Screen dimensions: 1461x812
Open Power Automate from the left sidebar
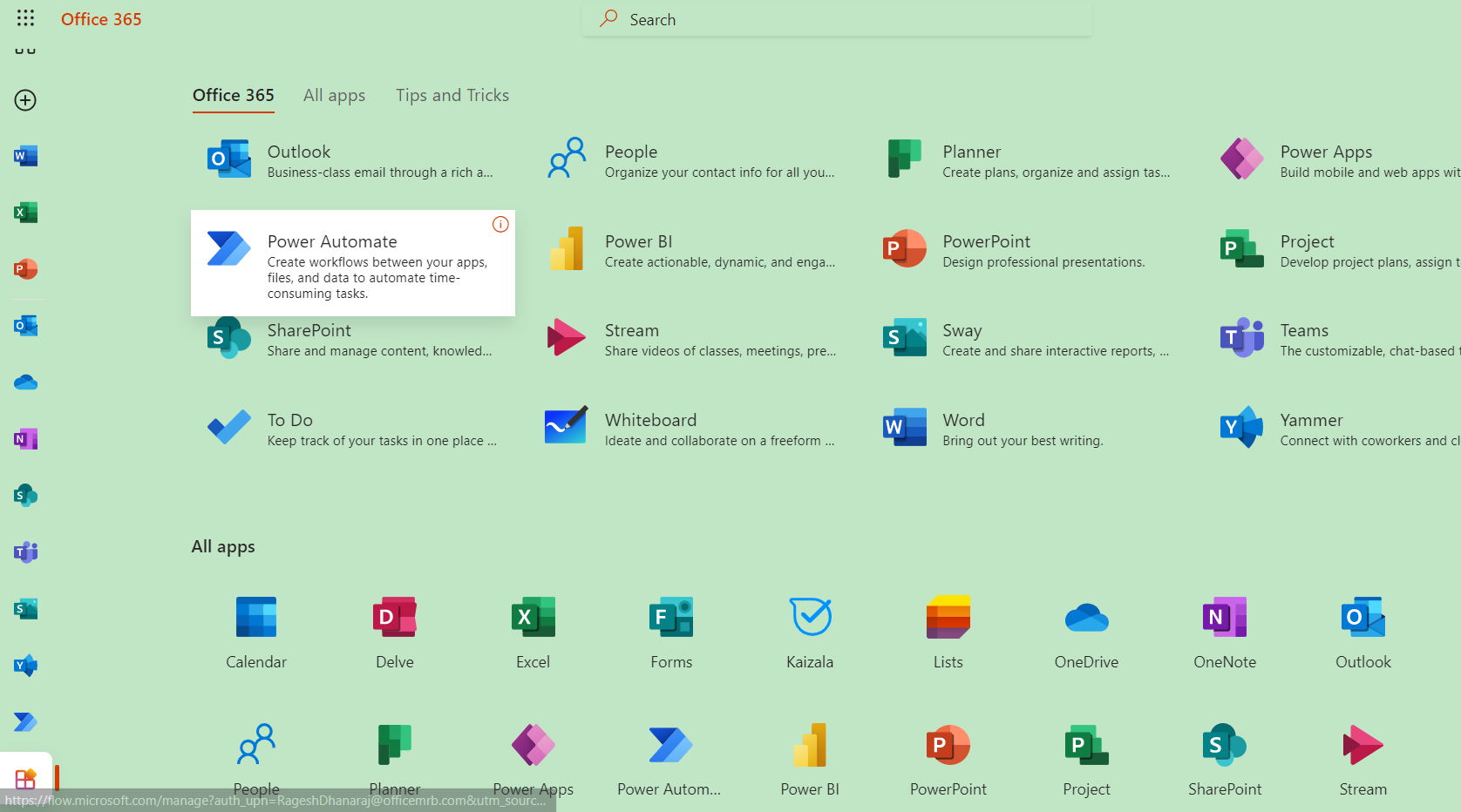(25, 722)
